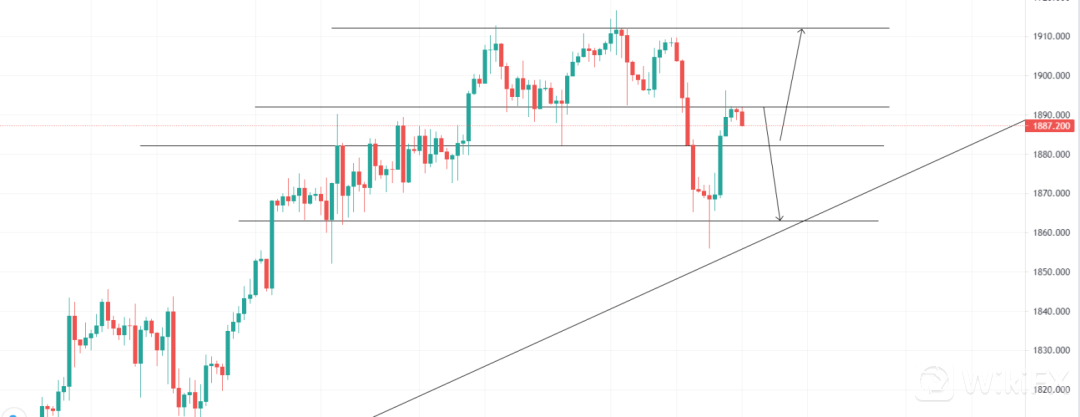Click the red 1887.200 current price tag
The width and height of the screenshot is (1080, 417).
[x=1053, y=127]
